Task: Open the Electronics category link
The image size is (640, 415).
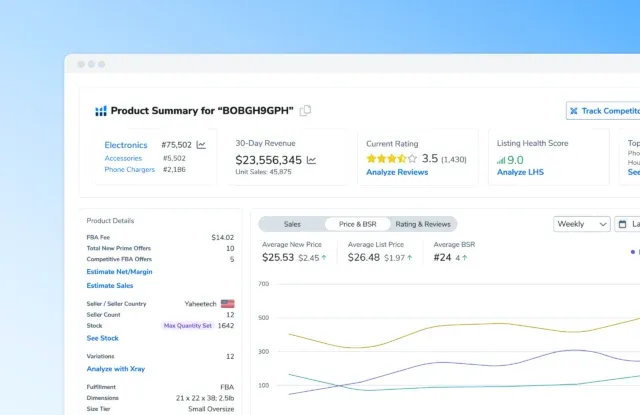Action: pyautogui.click(x=126, y=145)
